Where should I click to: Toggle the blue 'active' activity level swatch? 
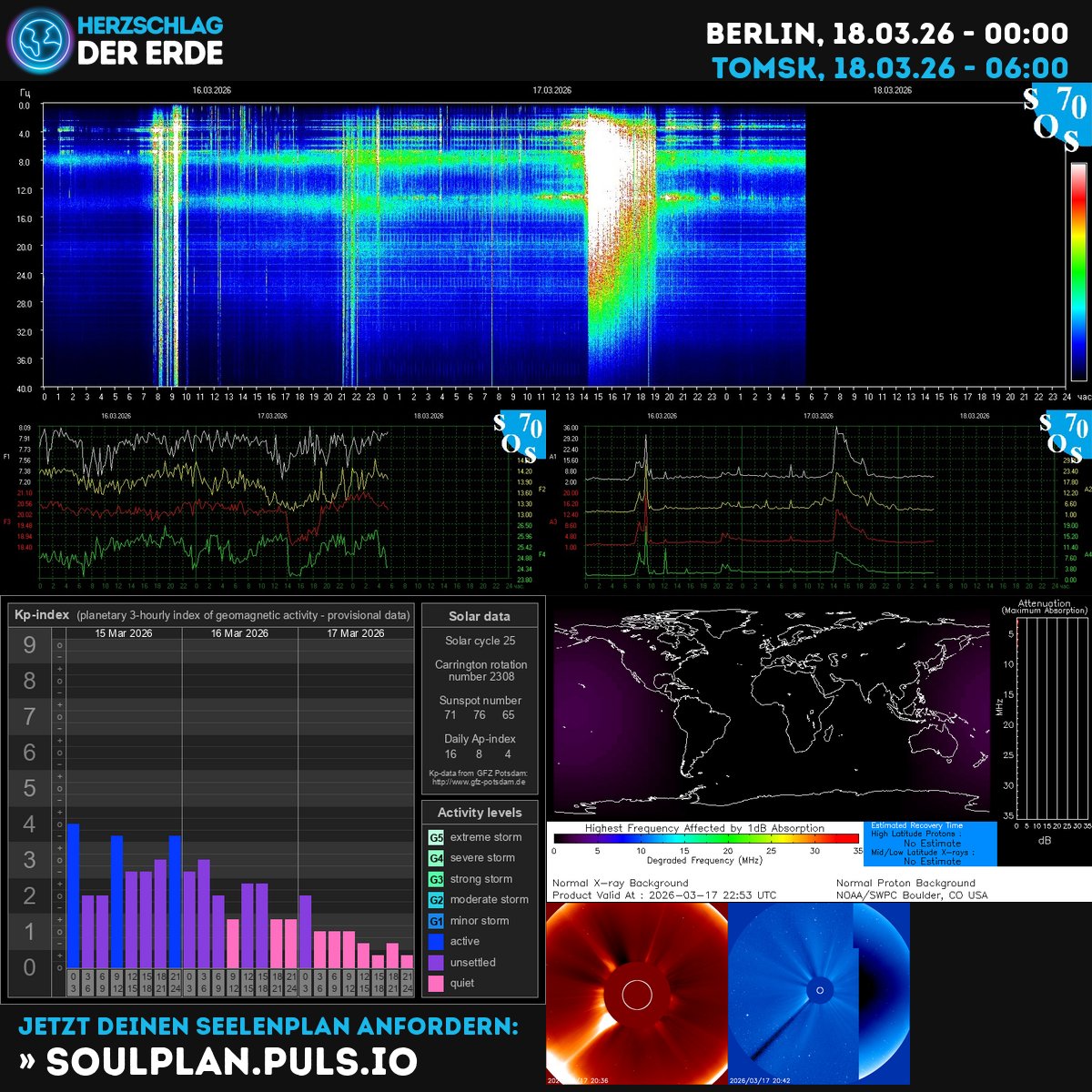click(x=434, y=941)
